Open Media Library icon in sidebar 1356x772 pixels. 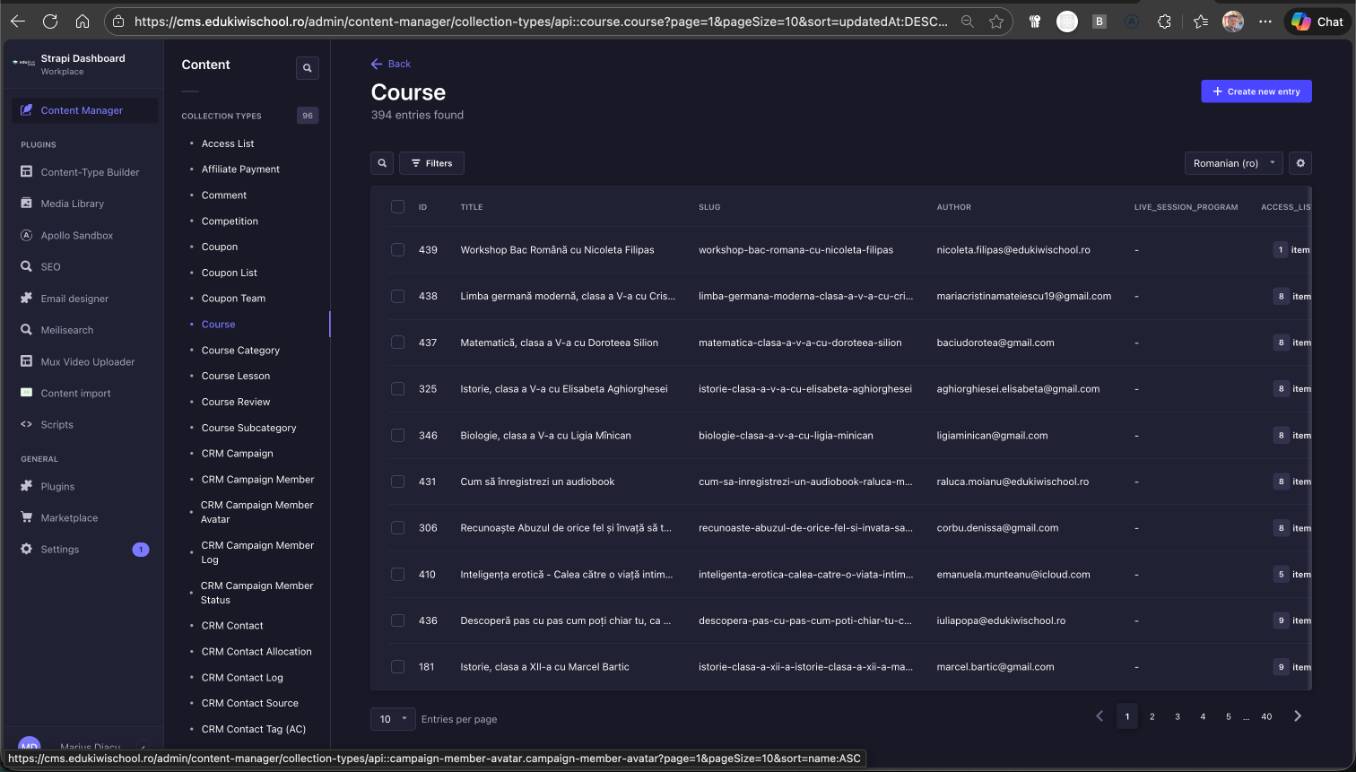point(26,203)
